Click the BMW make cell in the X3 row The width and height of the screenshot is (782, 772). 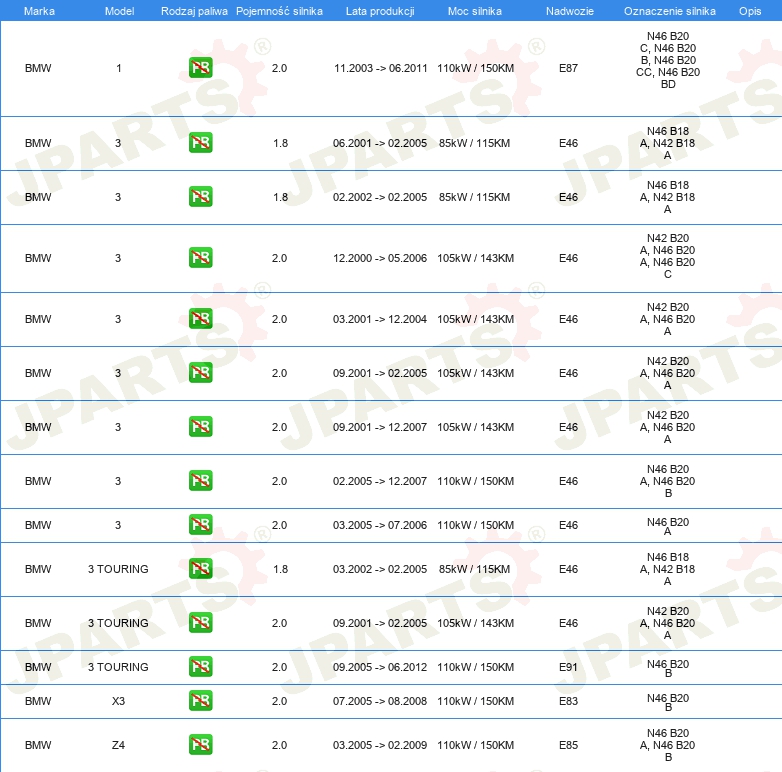(x=38, y=701)
